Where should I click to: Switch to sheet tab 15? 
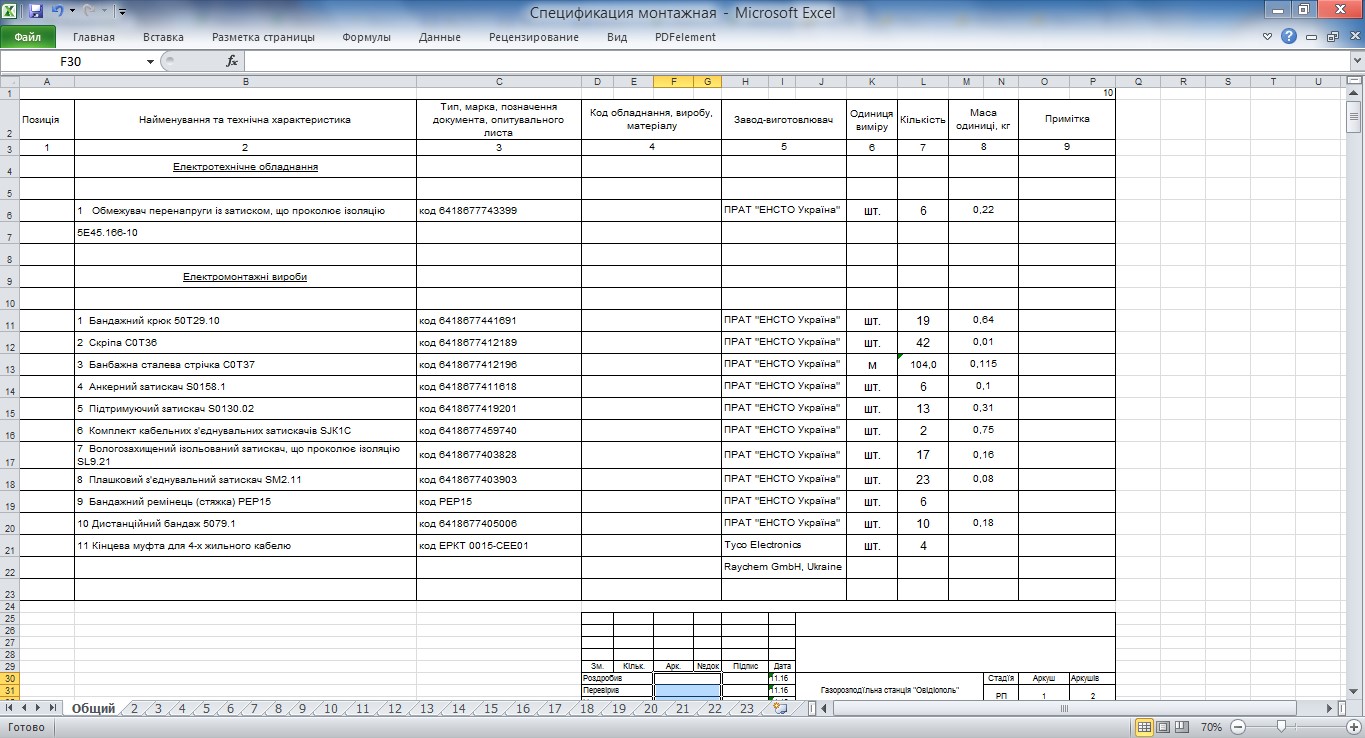coord(490,709)
